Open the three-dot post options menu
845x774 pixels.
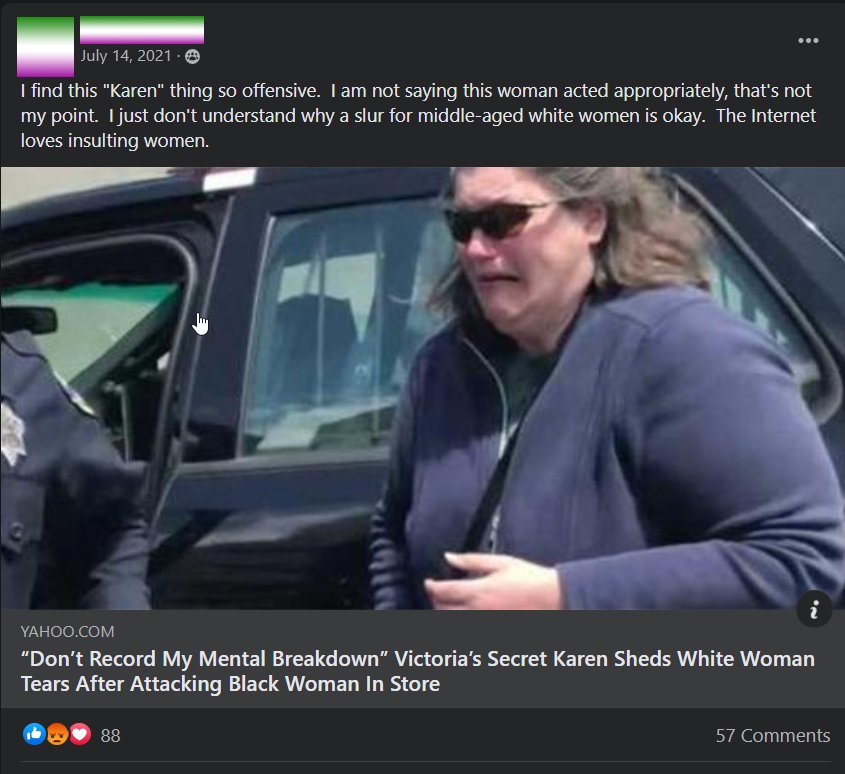pos(808,40)
